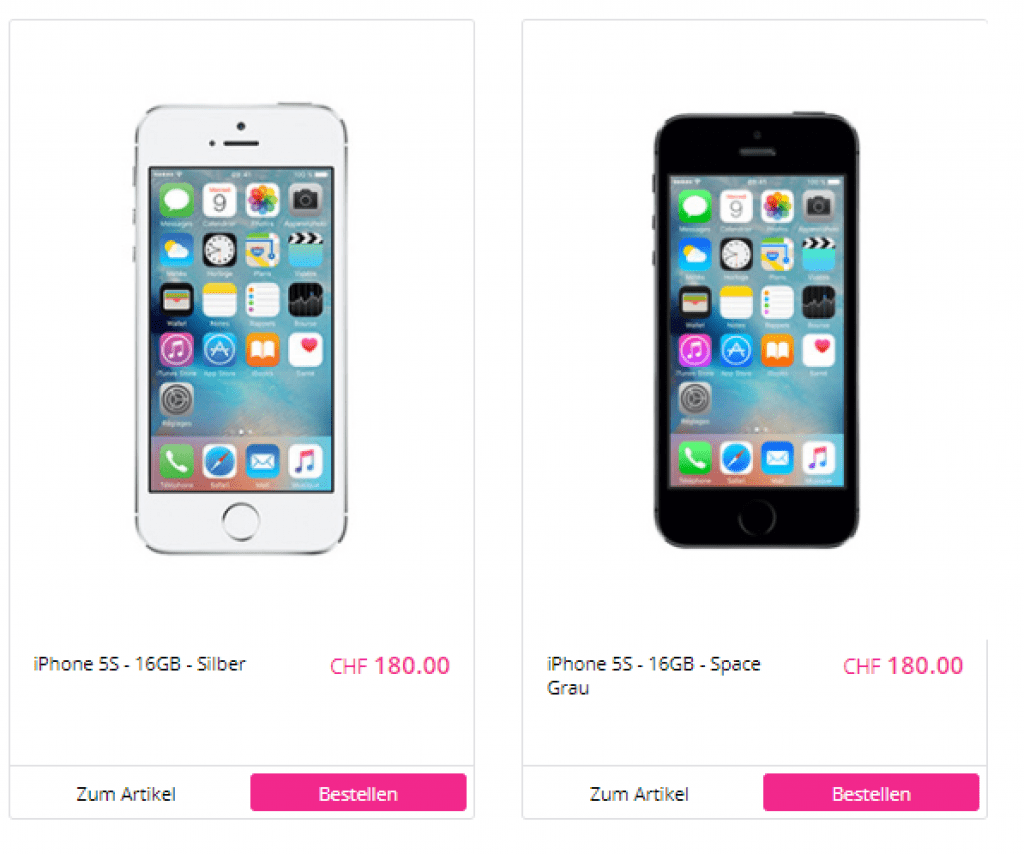The height and width of the screenshot is (854, 1024).
Task: Open the iPhone 5S - 16GB - Space Grau title
Action: click(654, 676)
